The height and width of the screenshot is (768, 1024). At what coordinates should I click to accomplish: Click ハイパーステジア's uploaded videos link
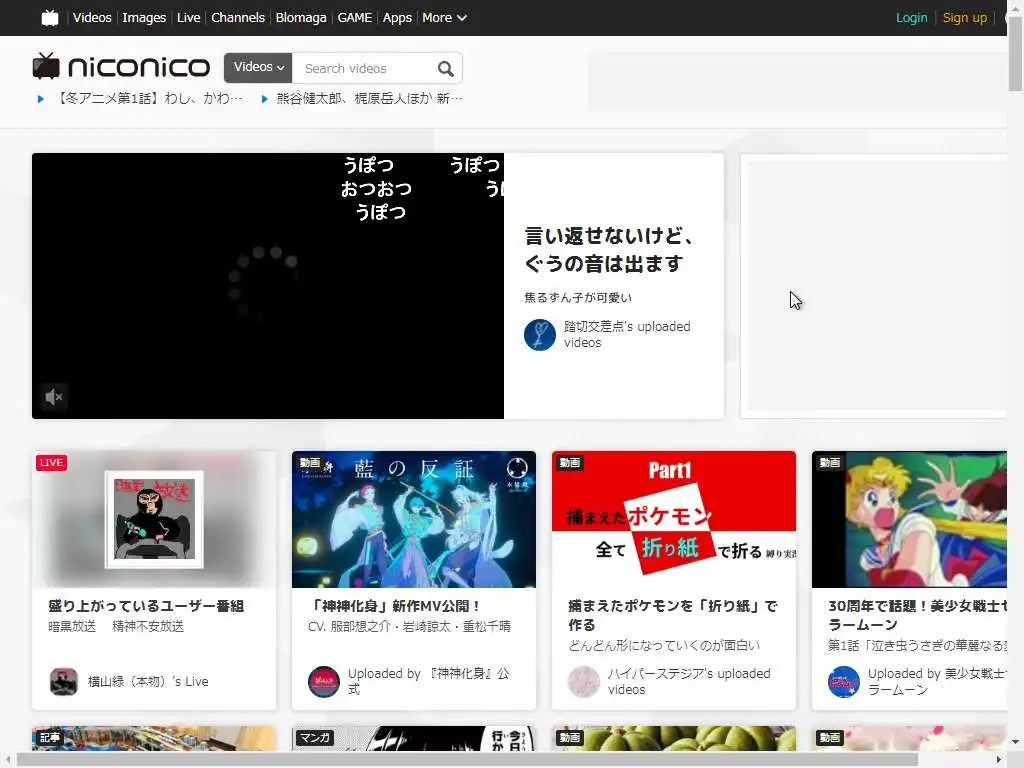click(689, 681)
